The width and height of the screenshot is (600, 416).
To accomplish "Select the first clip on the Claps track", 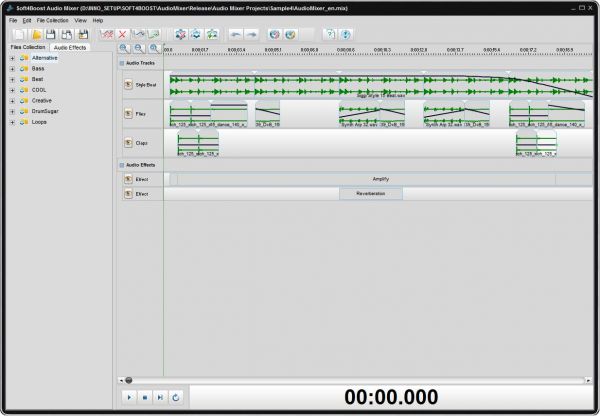I will point(188,143).
